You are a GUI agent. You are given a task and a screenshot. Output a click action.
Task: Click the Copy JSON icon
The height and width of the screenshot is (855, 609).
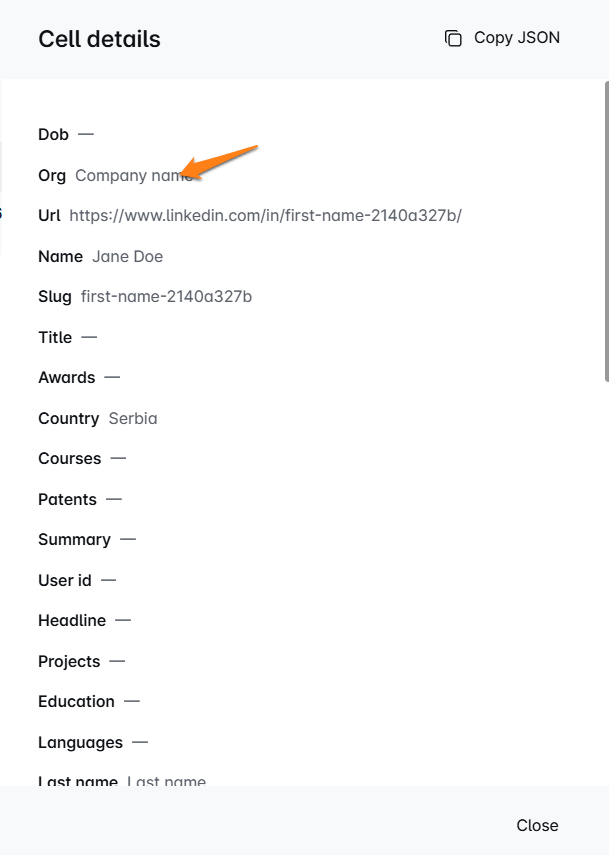(453, 38)
